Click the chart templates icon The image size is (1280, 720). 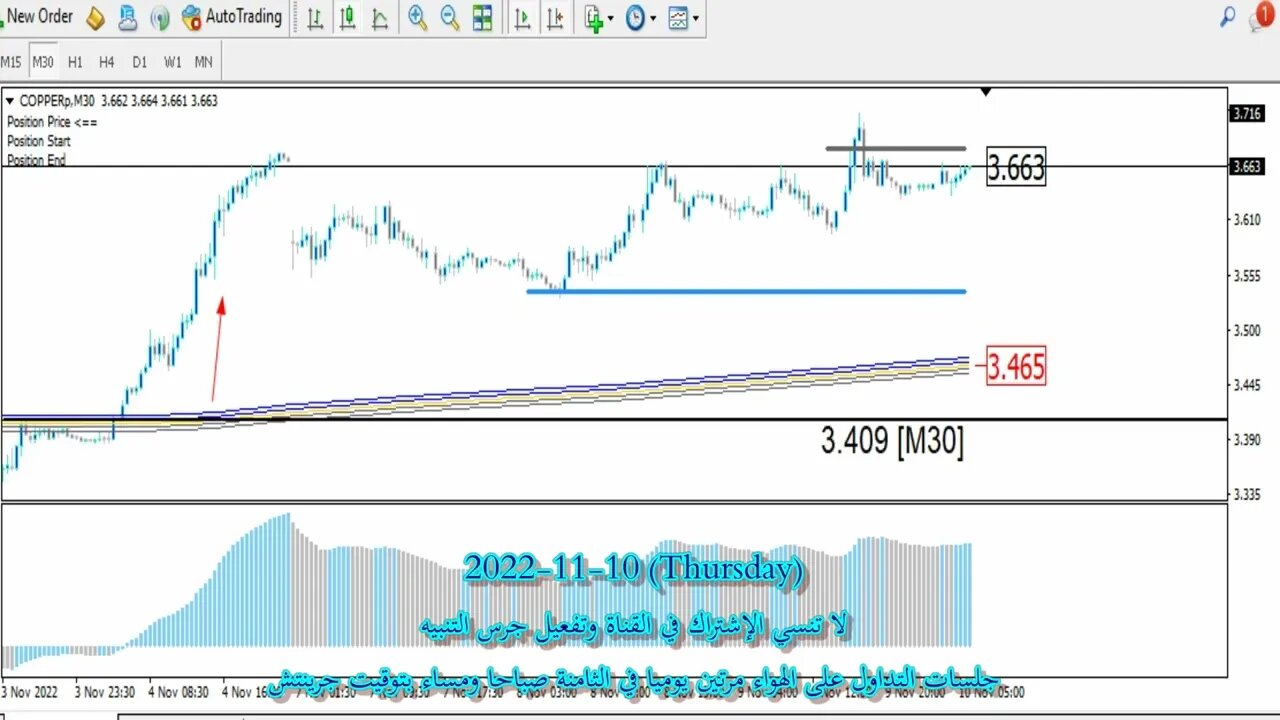tap(678, 17)
